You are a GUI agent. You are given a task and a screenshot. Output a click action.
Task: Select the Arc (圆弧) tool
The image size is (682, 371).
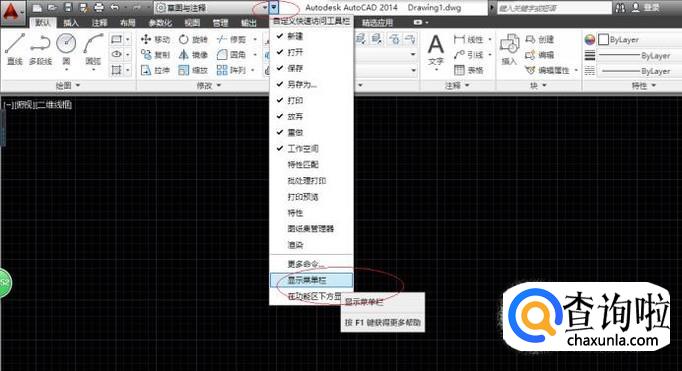point(93,49)
